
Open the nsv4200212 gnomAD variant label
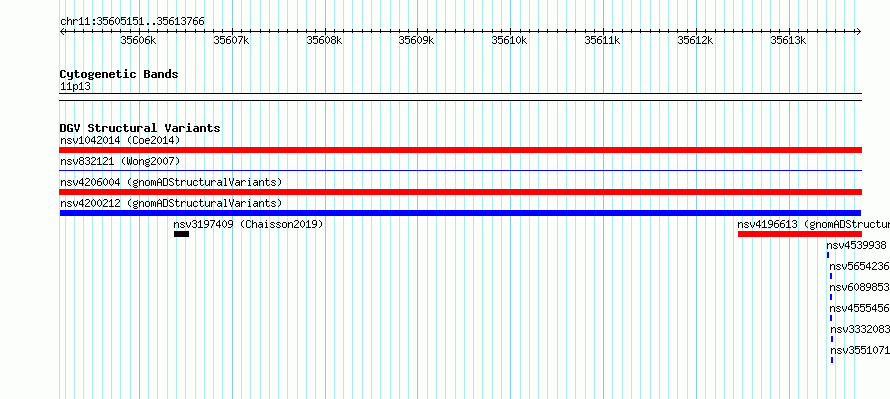click(171, 203)
